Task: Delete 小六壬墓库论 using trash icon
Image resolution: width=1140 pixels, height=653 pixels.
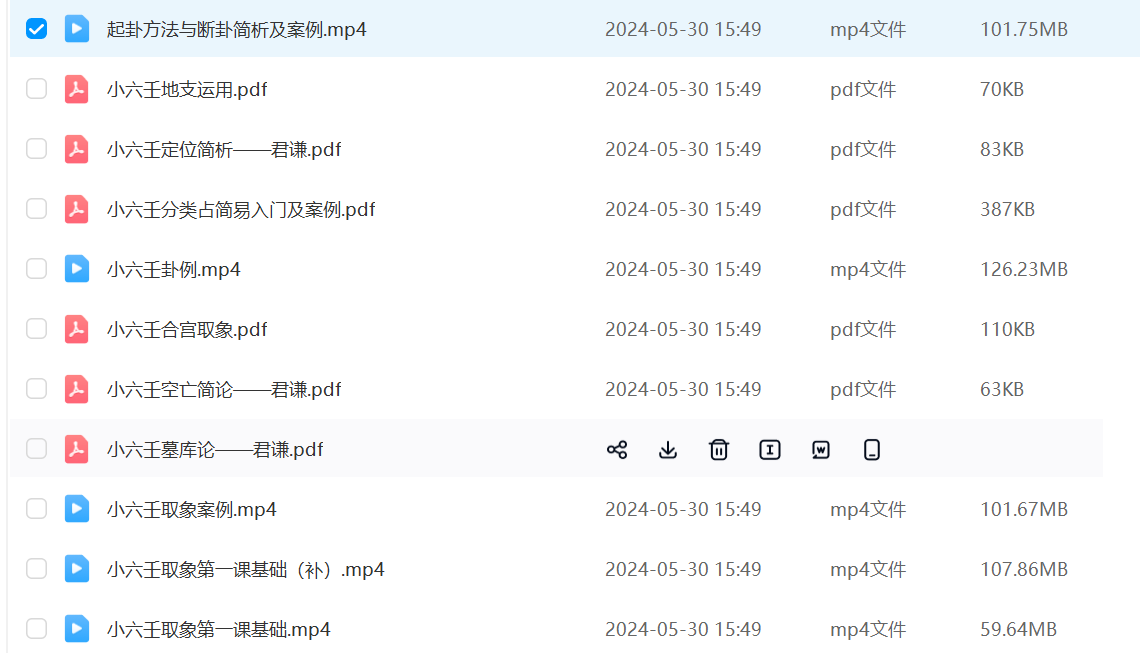Action: pos(719,450)
